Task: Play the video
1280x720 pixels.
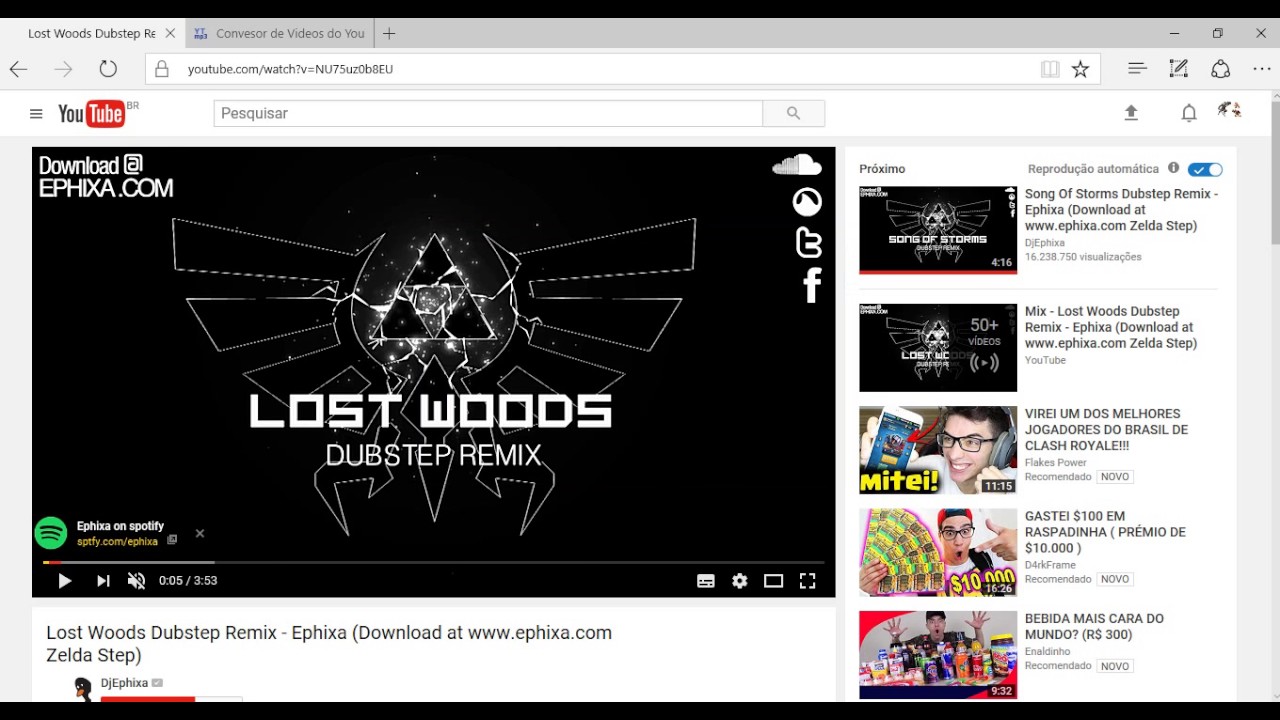Action: tap(64, 581)
